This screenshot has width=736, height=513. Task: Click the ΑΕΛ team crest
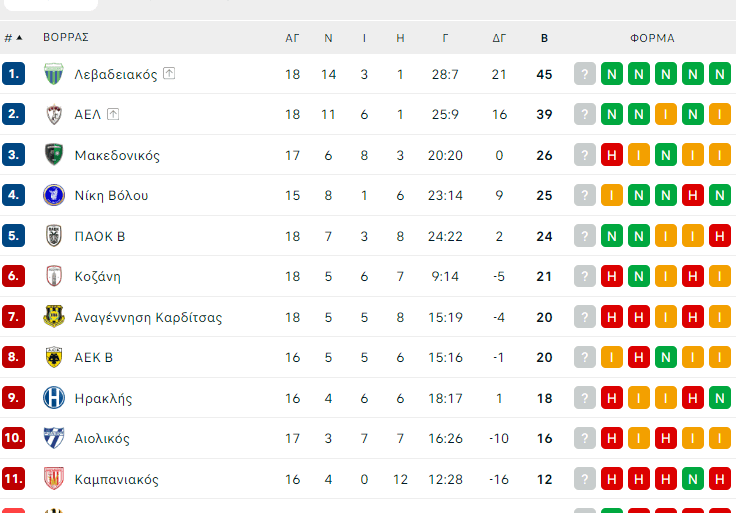(54, 115)
